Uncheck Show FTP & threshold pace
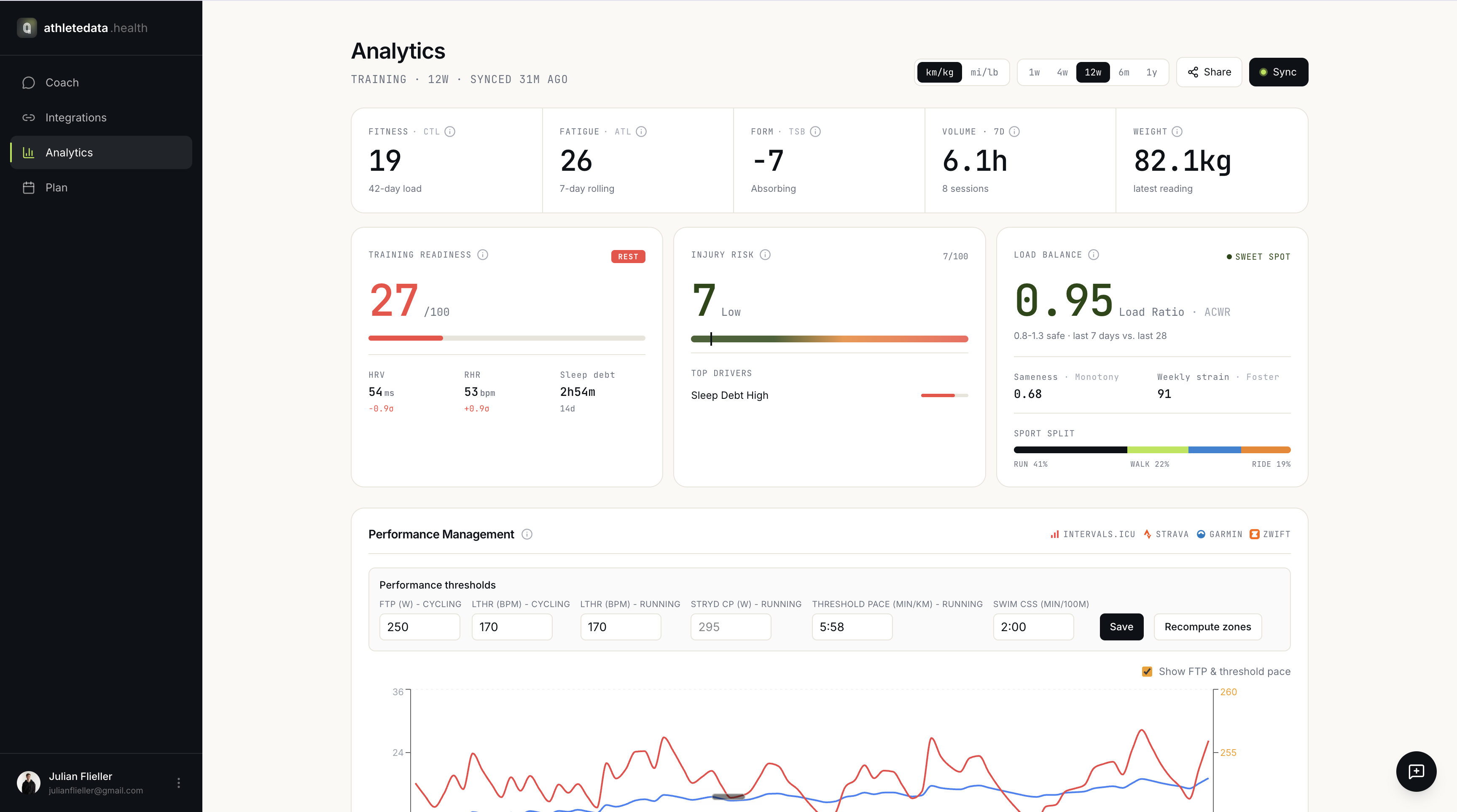This screenshot has width=1457, height=812. [1147, 672]
